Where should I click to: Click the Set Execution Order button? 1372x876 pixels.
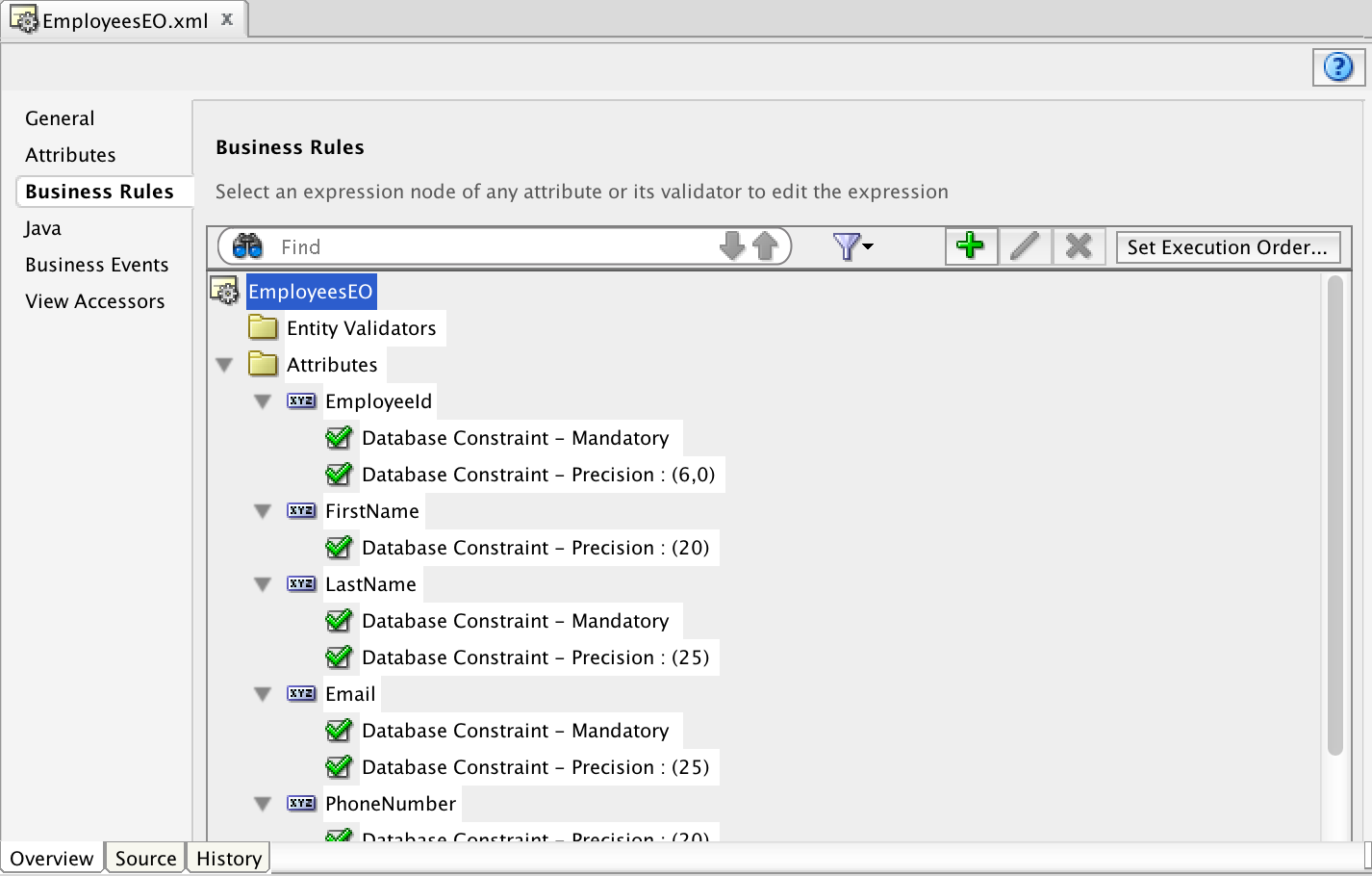[x=1228, y=246]
